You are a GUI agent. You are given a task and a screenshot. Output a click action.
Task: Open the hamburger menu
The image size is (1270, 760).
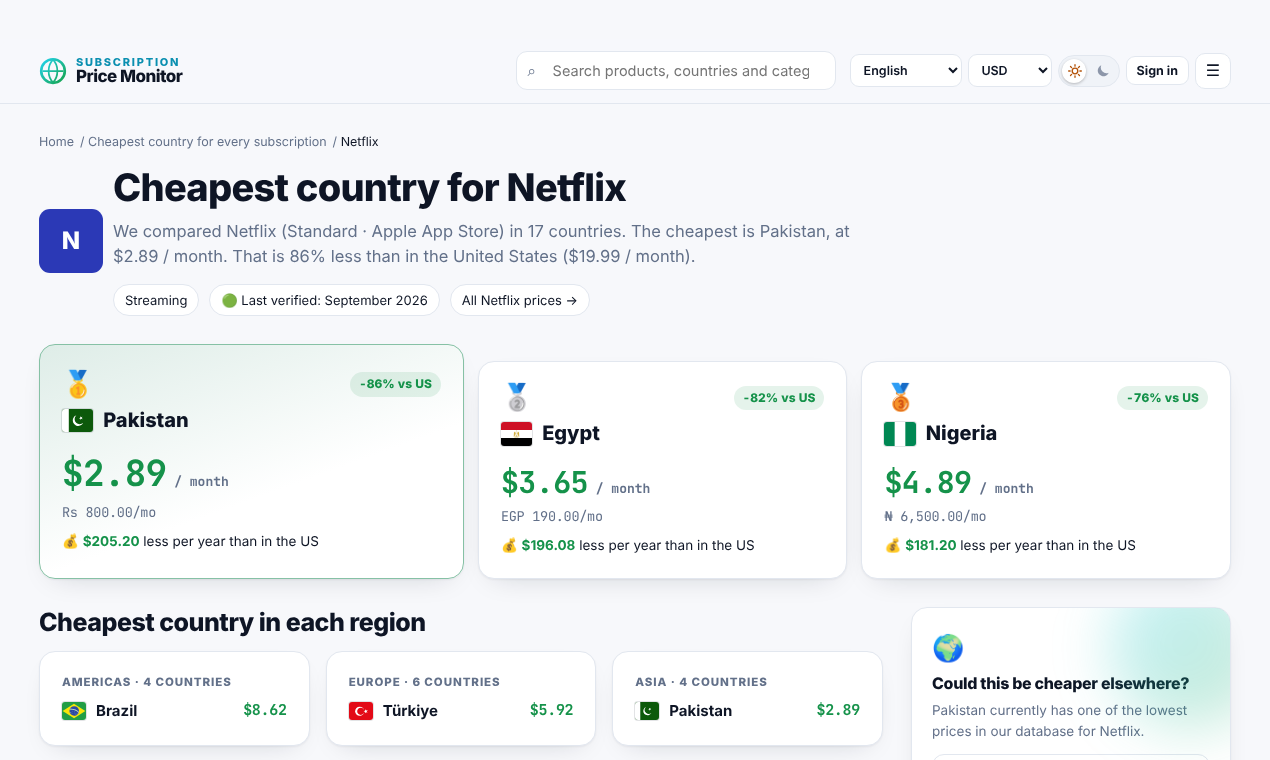click(1213, 71)
